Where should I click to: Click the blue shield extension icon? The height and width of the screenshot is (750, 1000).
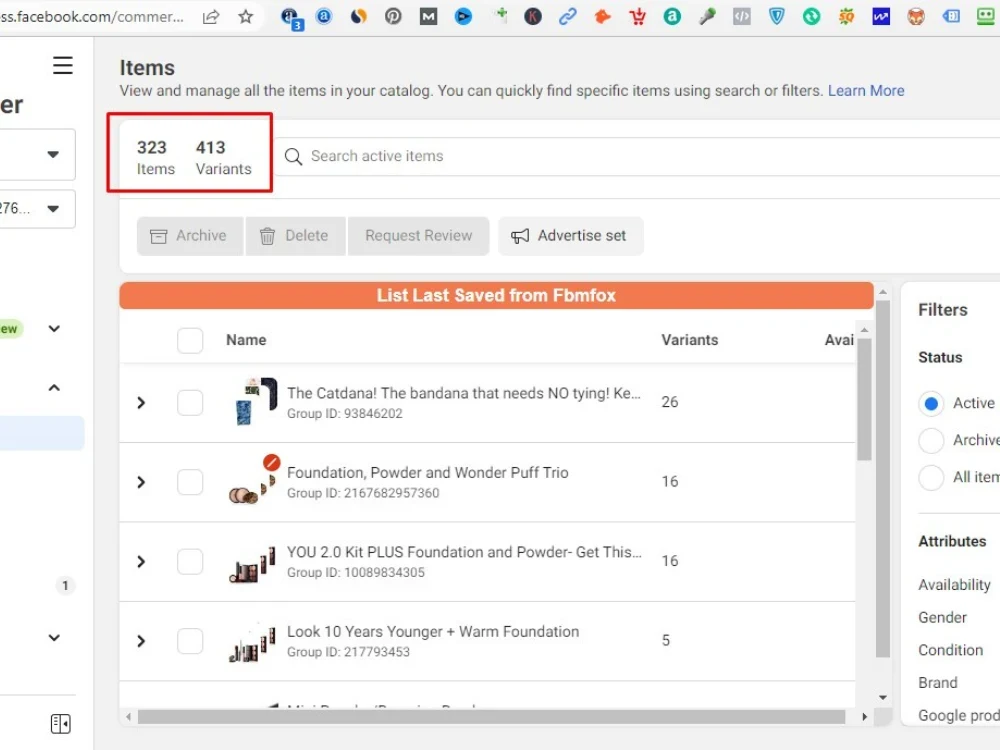pyautogui.click(x=776, y=16)
